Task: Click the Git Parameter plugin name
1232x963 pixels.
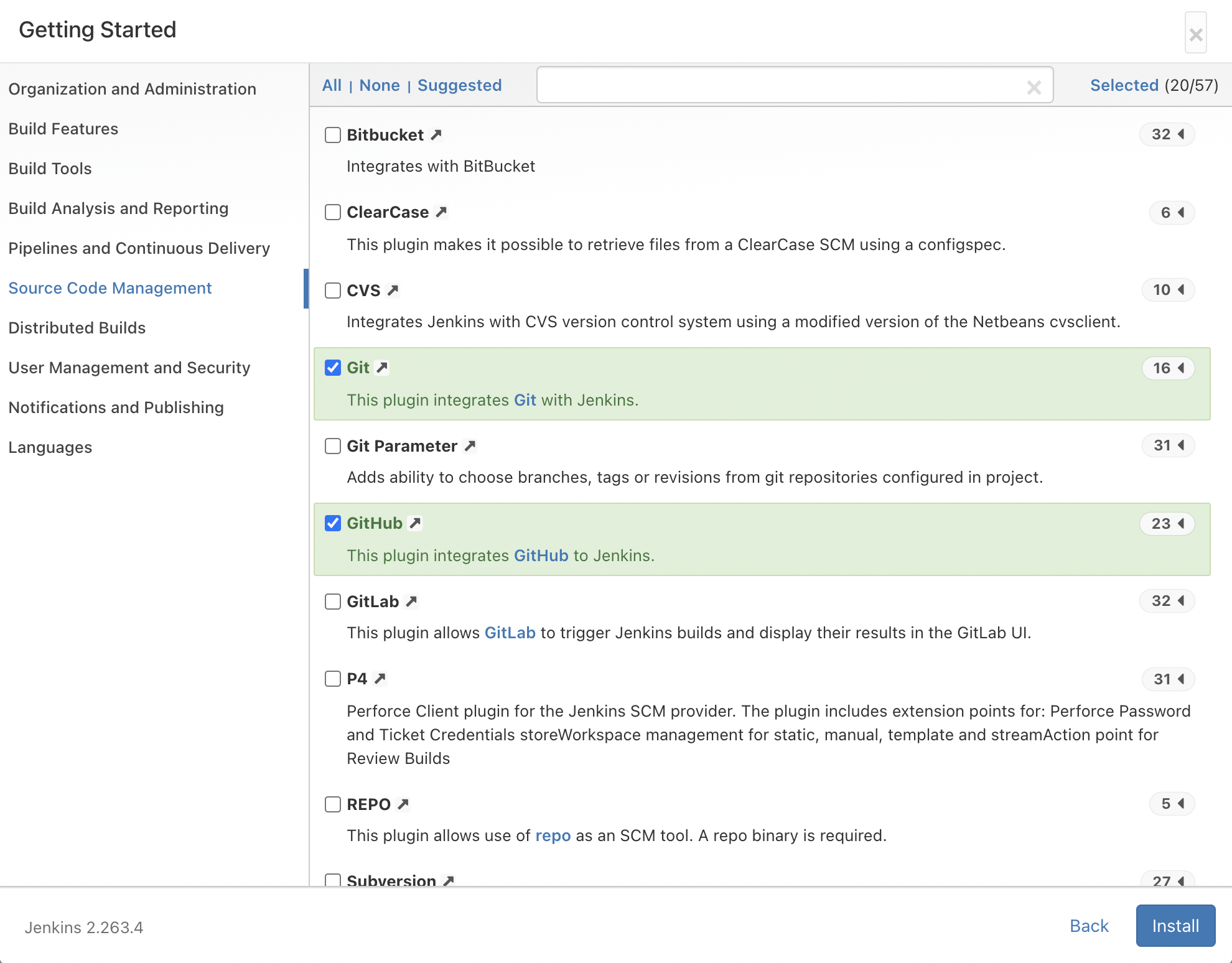Action: pyautogui.click(x=402, y=446)
